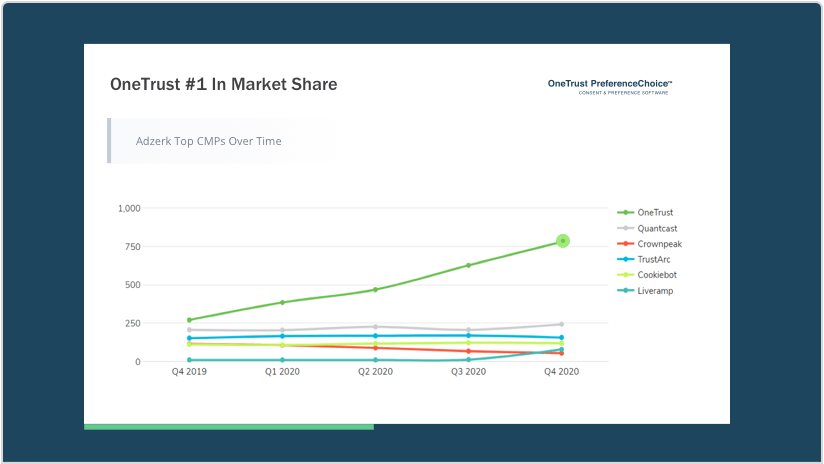
Task: Click the 750 y-axis value
Action: coord(133,246)
